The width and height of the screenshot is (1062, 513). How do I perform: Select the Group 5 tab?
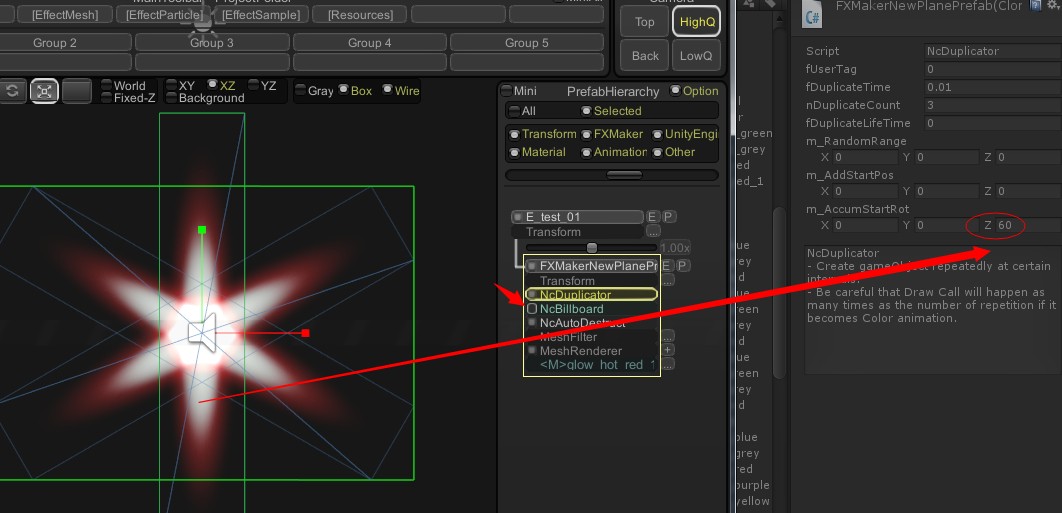pos(527,43)
